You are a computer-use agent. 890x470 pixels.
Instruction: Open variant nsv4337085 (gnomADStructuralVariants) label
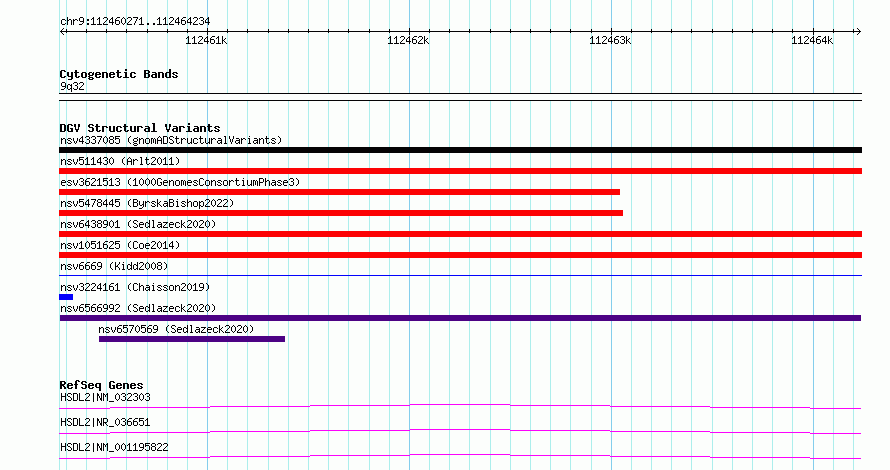pos(171,140)
